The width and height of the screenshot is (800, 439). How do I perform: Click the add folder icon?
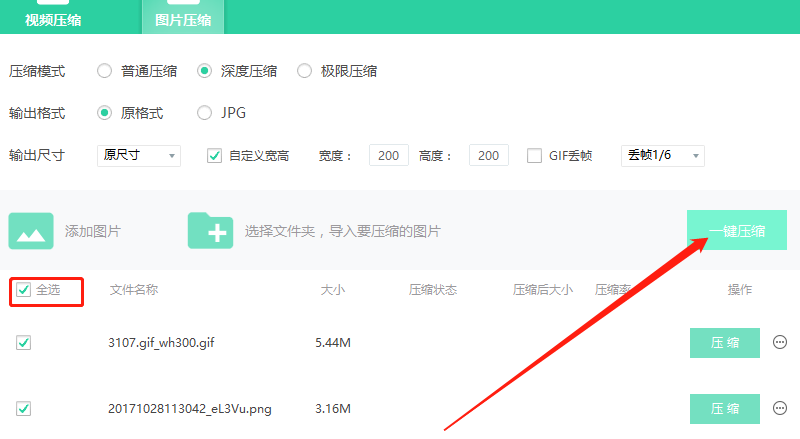point(210,231)
